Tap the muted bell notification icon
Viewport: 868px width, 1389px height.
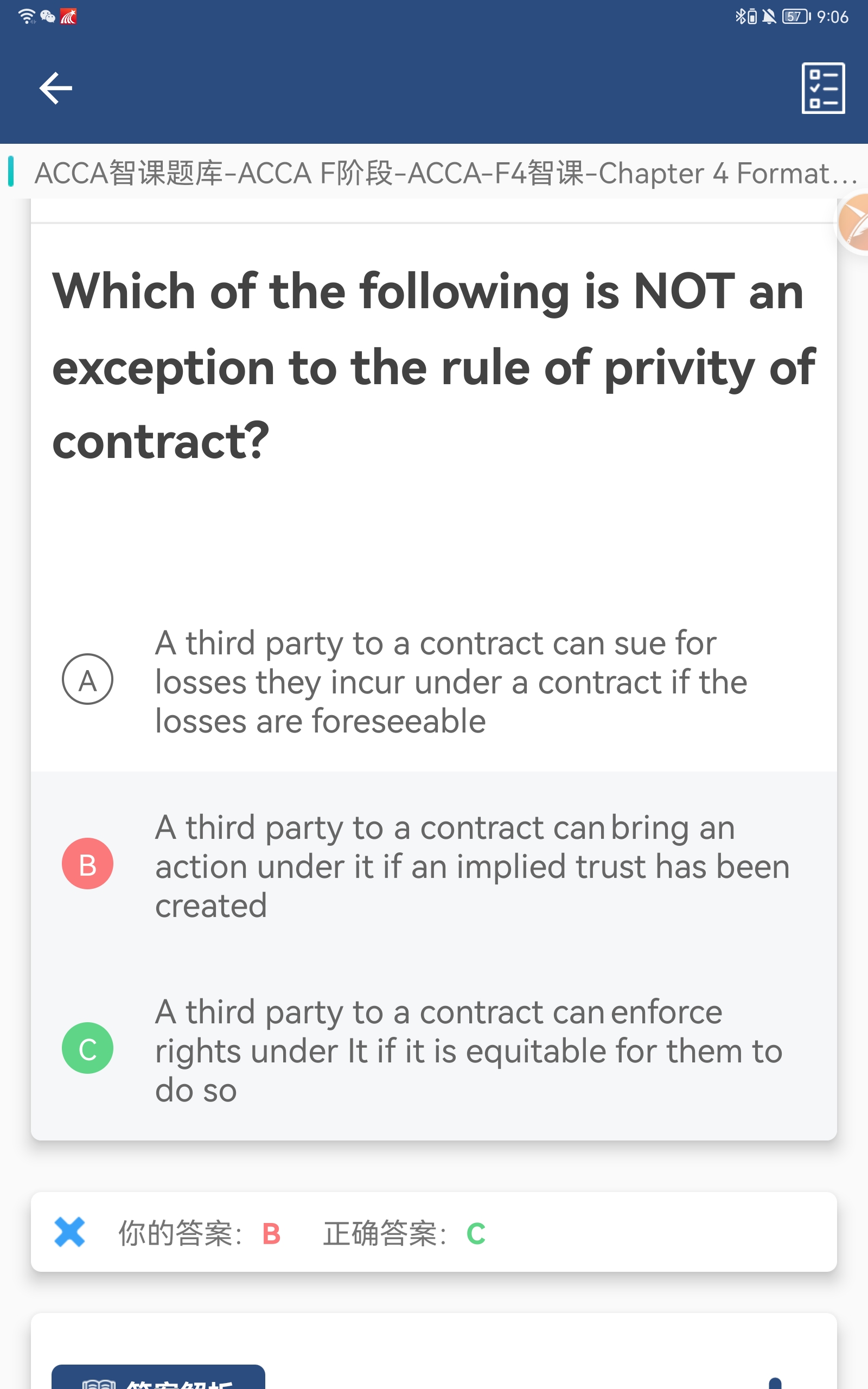pyautogui.click(x=769, y=17)
